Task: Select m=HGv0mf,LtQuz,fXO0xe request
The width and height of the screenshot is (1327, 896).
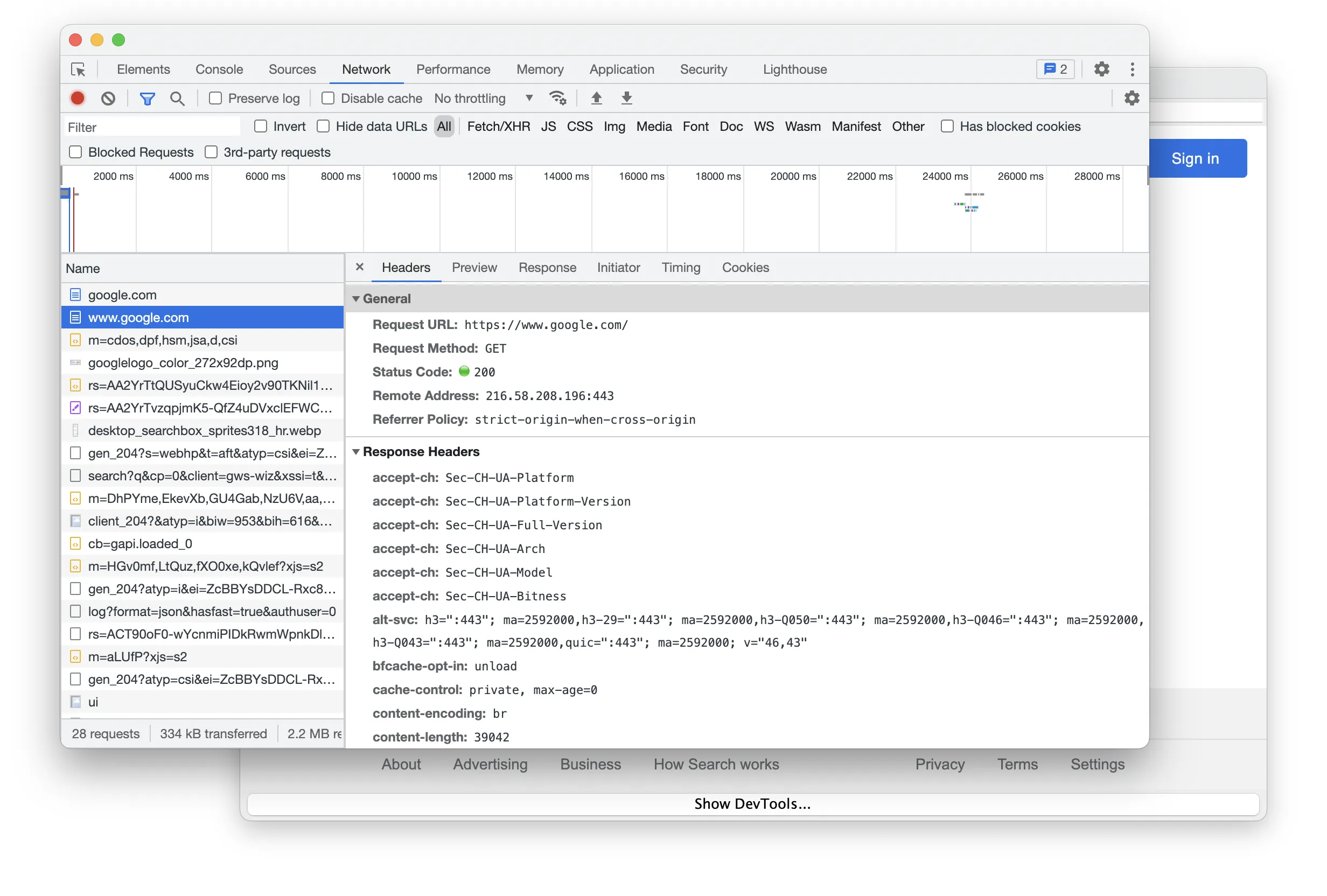Action: tap(202, 566)
